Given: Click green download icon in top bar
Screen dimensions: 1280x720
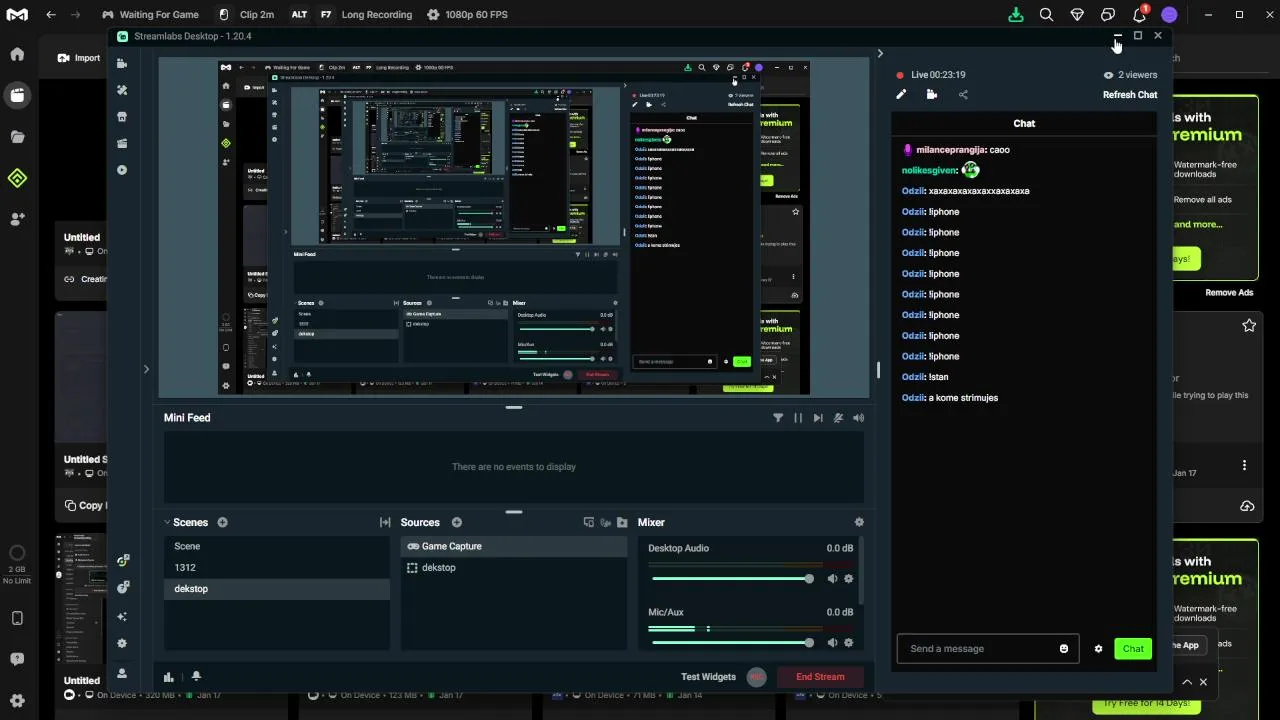Looking at the screenshot, I should [x=1016, y=15].
